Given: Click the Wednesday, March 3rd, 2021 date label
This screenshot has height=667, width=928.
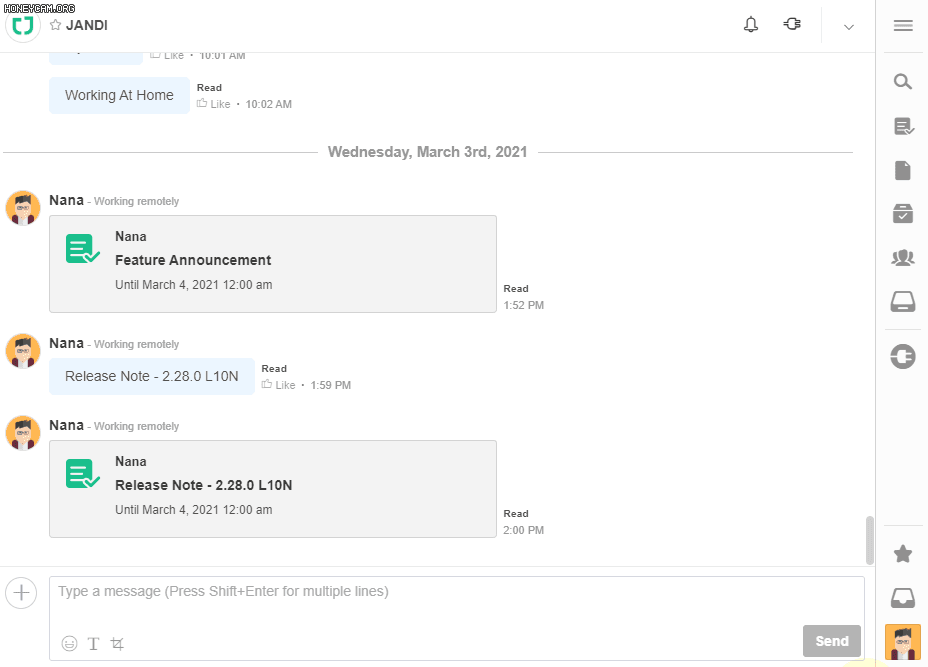Looking at the screenshot, I should coord(427,152).
